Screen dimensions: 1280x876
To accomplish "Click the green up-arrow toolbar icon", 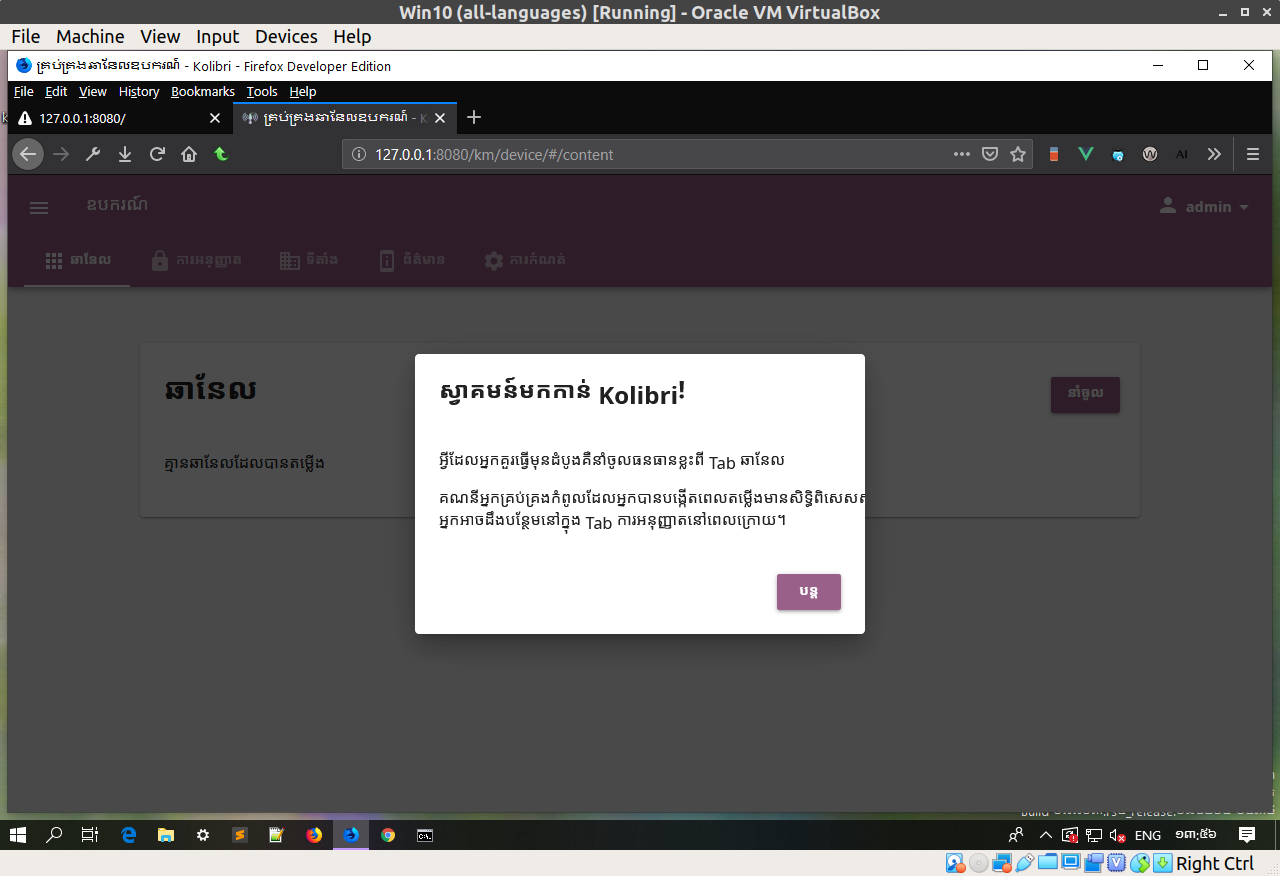I will coord(221,154).
